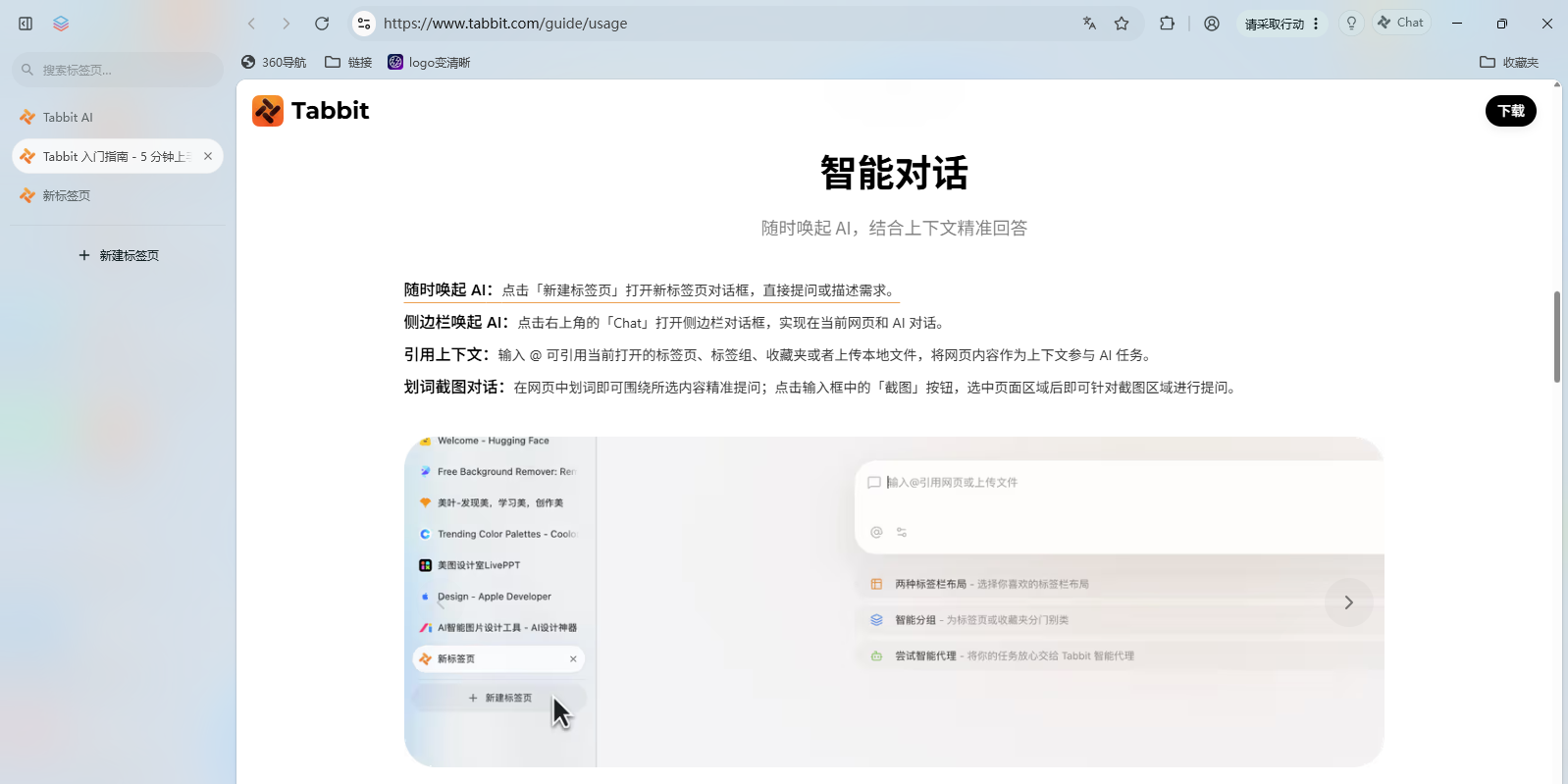1568x784 pixels.
Task: Reload the current page
Action: click(x=322, y=24)
